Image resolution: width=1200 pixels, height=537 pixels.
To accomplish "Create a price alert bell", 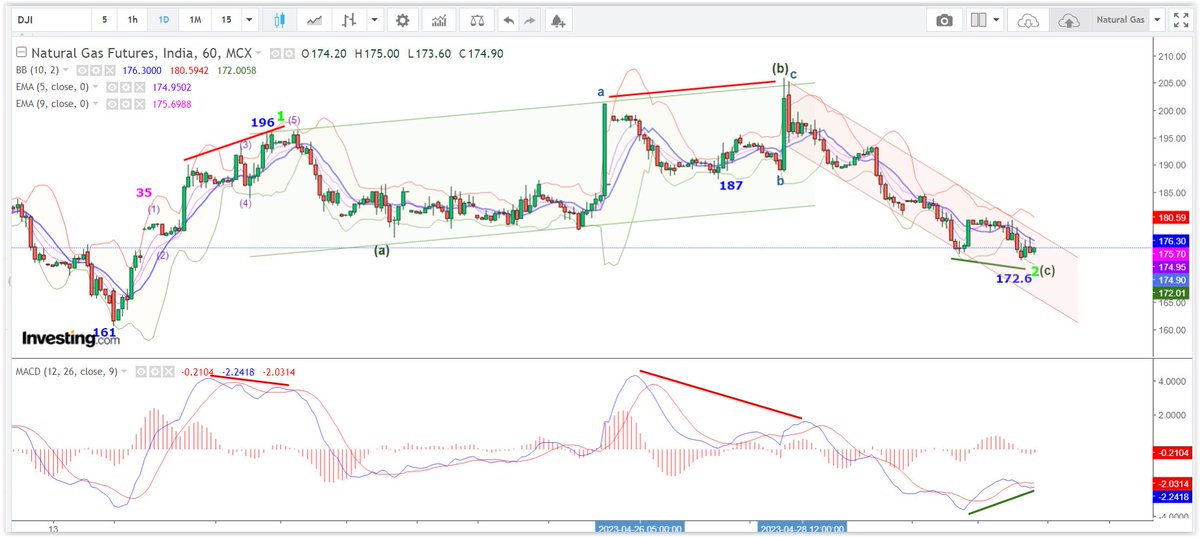I will click(x=557, y=20).
